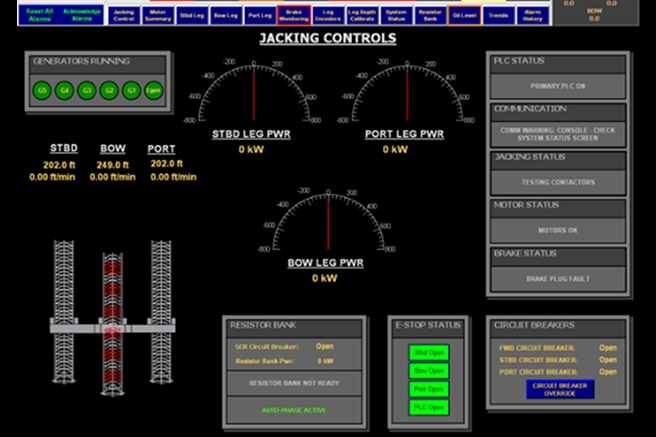Click the G3 generator indicator
Screen dimensions: 656x437
[87, 90]
